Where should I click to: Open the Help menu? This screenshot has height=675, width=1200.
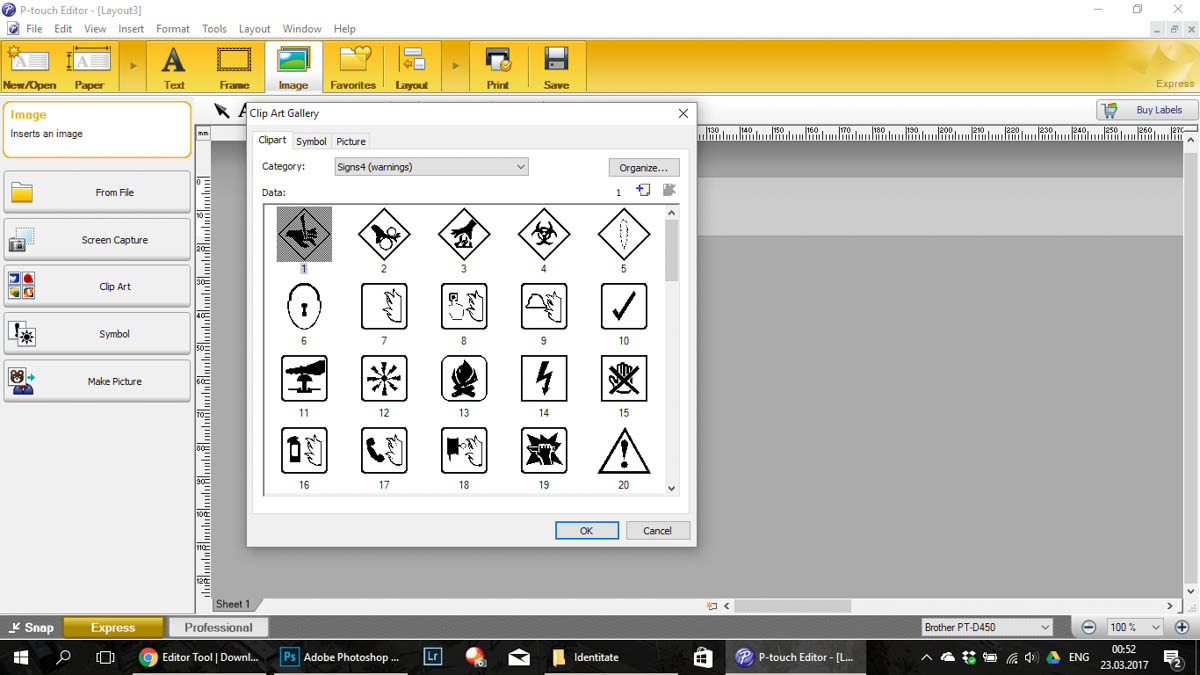344,29
